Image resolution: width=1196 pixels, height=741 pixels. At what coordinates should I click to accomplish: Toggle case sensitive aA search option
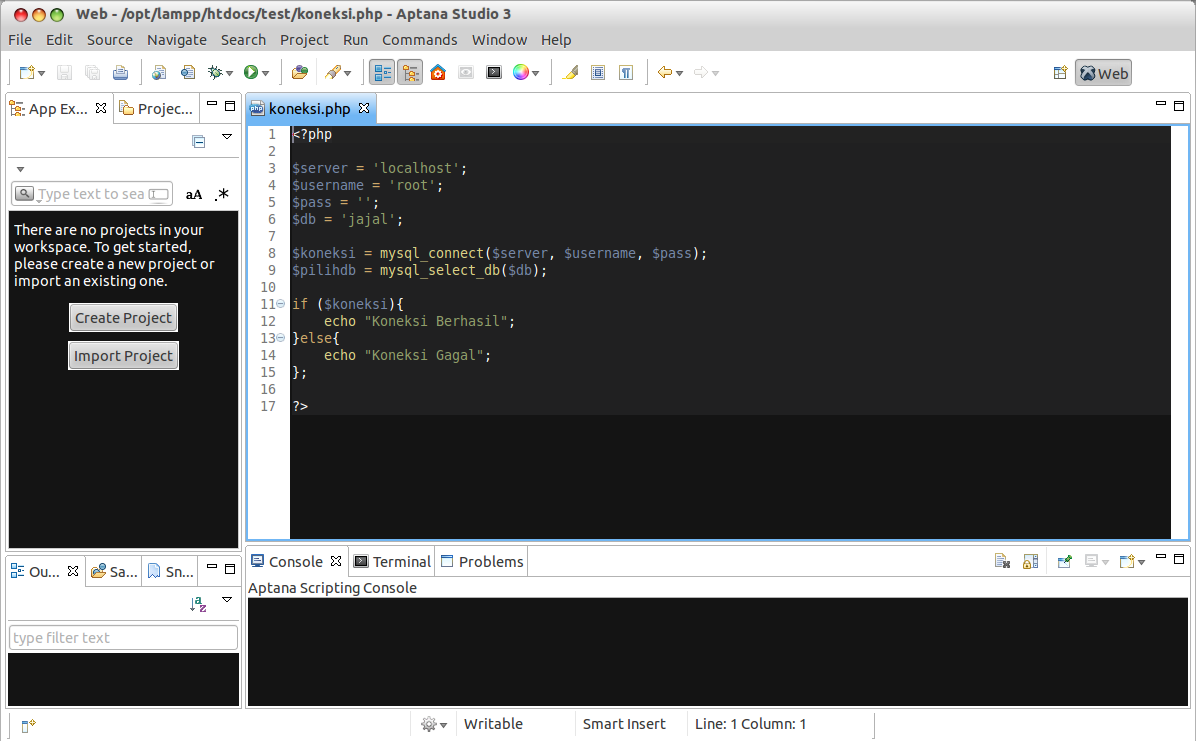tap(194, 195)
